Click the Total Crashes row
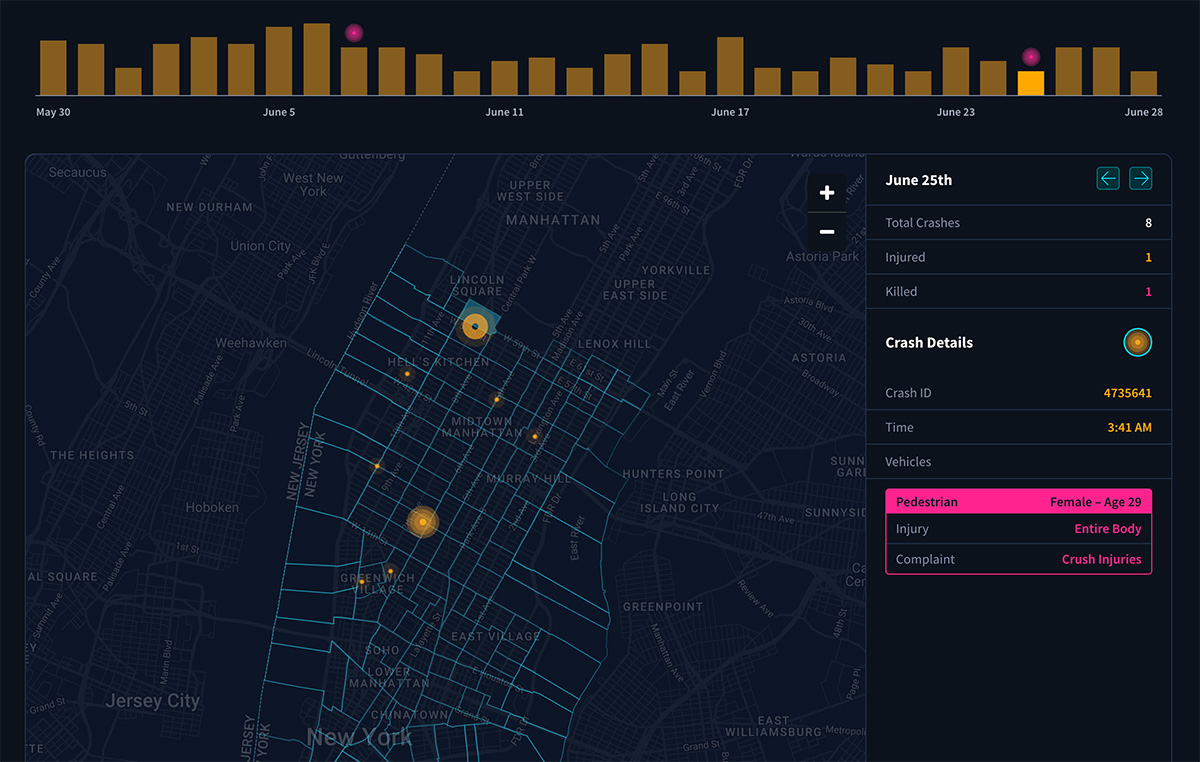This screenshot has height=762, width=1200. (x=1018, y=223)
